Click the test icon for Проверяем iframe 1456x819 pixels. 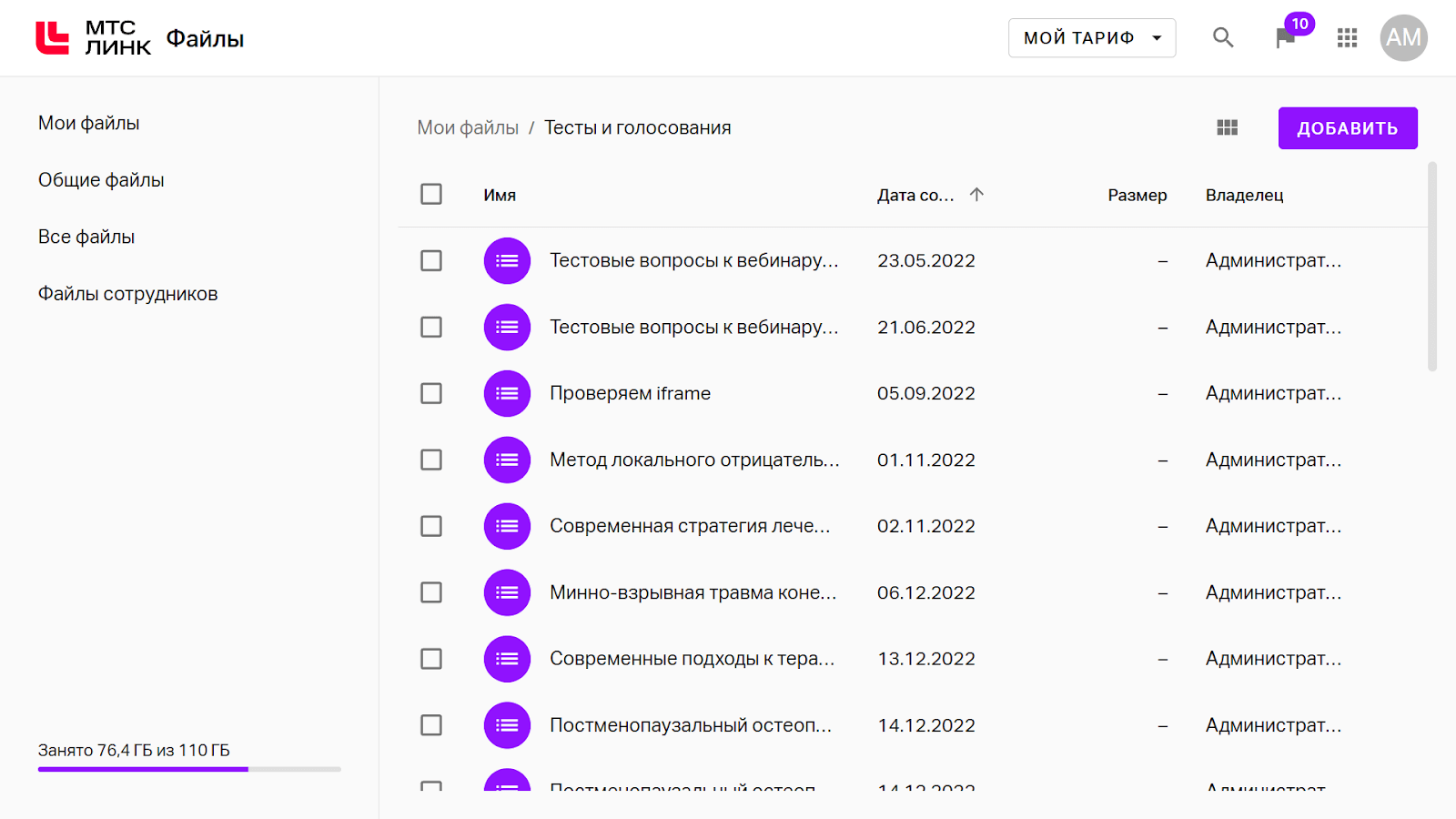click(x=507, y=393)
